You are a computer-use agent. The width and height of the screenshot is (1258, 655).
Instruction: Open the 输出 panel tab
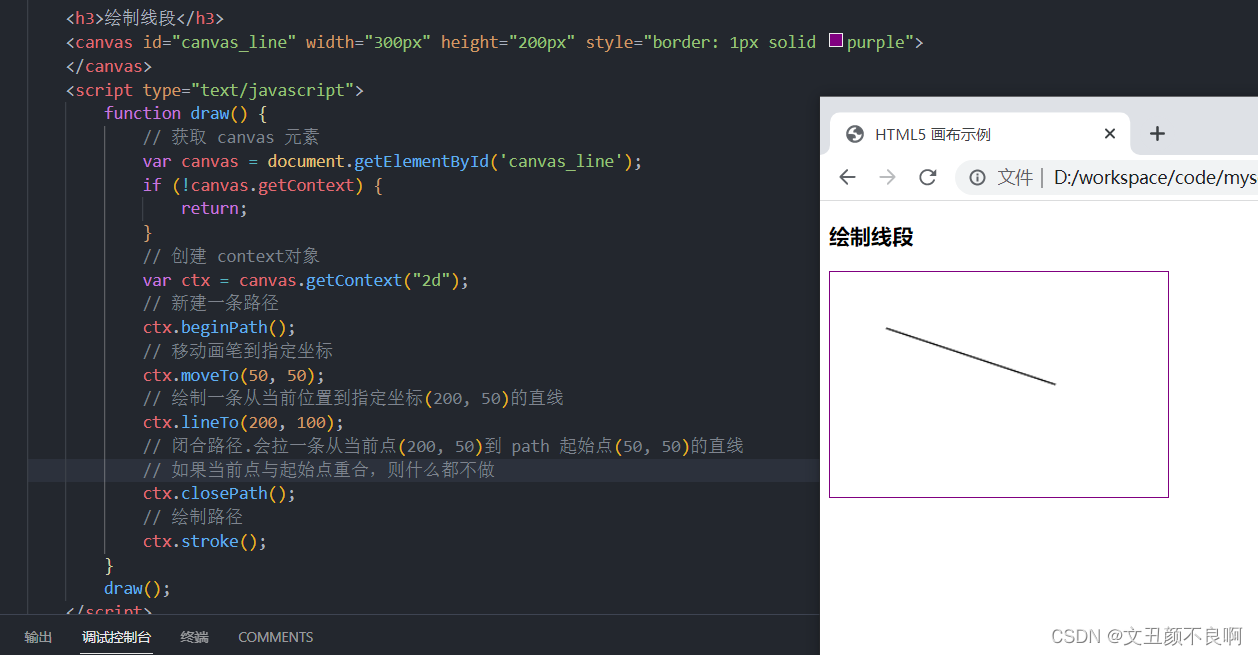tap(38, 637)
